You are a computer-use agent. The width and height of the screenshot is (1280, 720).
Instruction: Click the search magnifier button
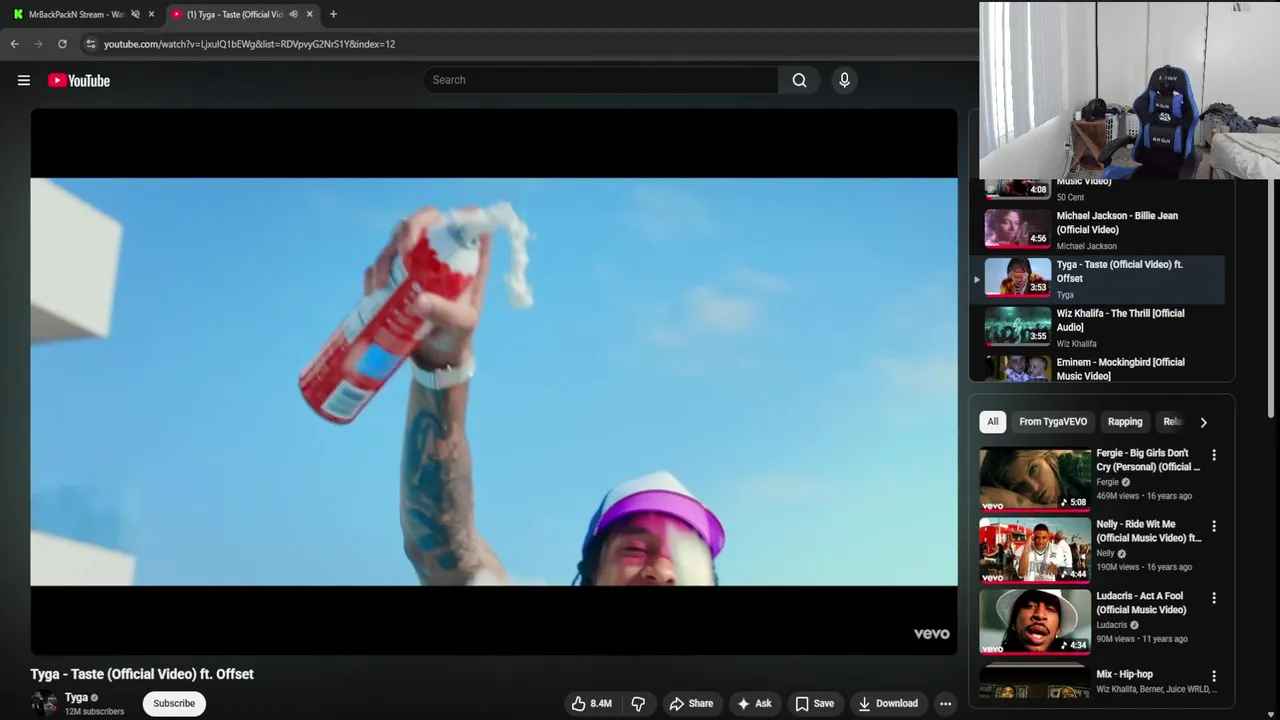799,80
